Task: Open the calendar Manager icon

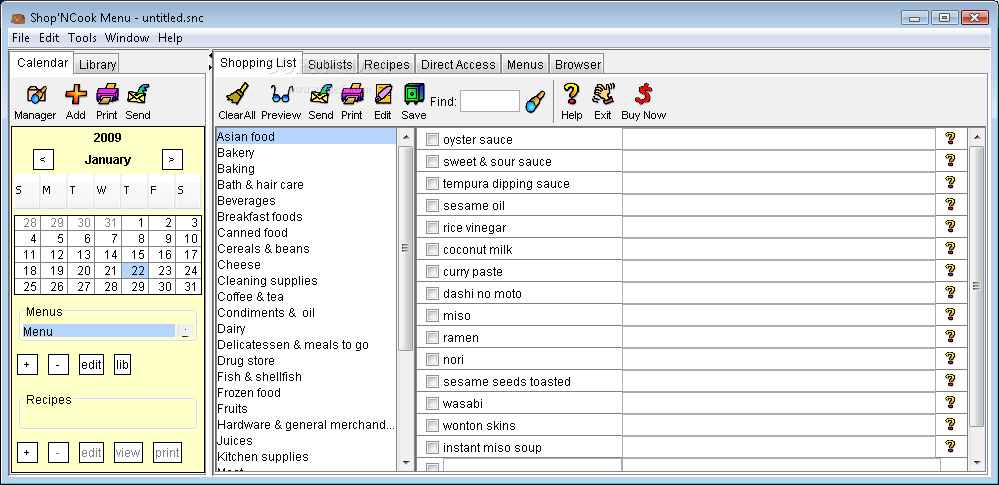Action: coord(36,94)
